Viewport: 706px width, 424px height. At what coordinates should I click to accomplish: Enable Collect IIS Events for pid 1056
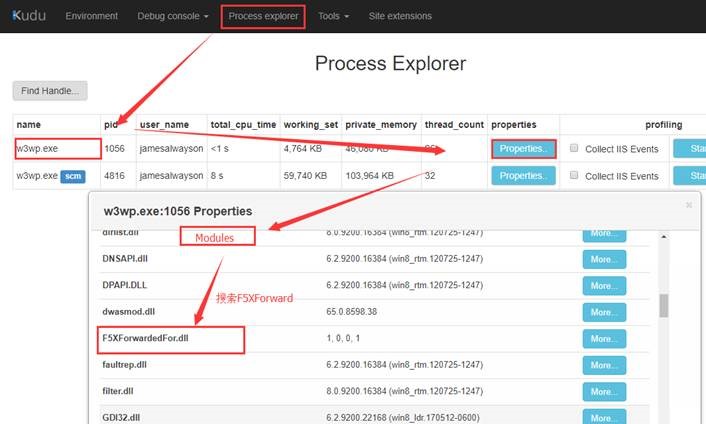574,148
